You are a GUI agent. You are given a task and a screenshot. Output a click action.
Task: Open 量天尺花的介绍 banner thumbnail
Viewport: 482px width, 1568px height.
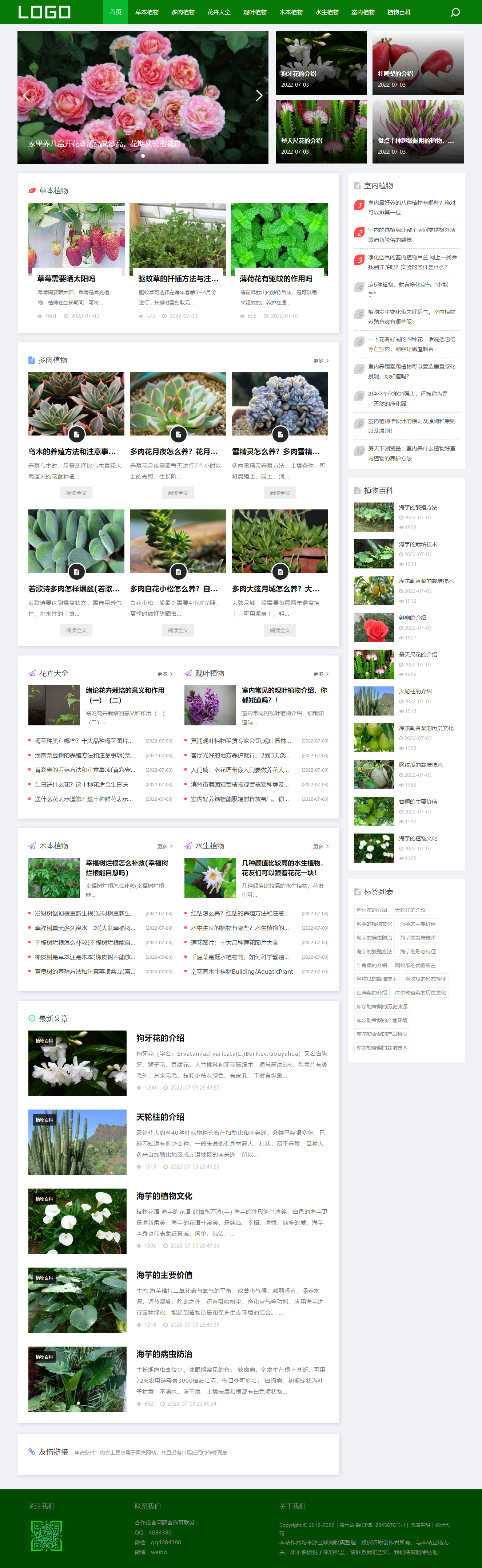(321, 131)
